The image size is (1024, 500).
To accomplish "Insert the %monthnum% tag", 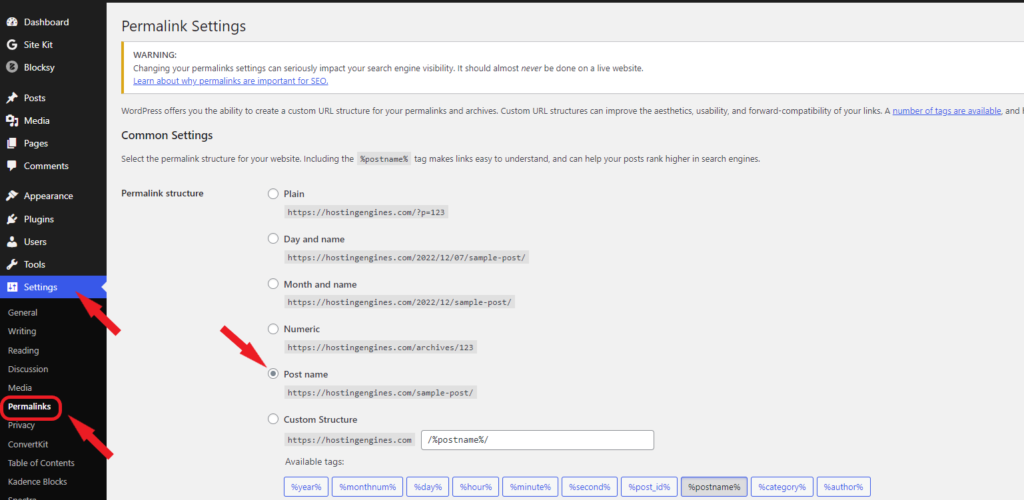I will coord(366,487).
